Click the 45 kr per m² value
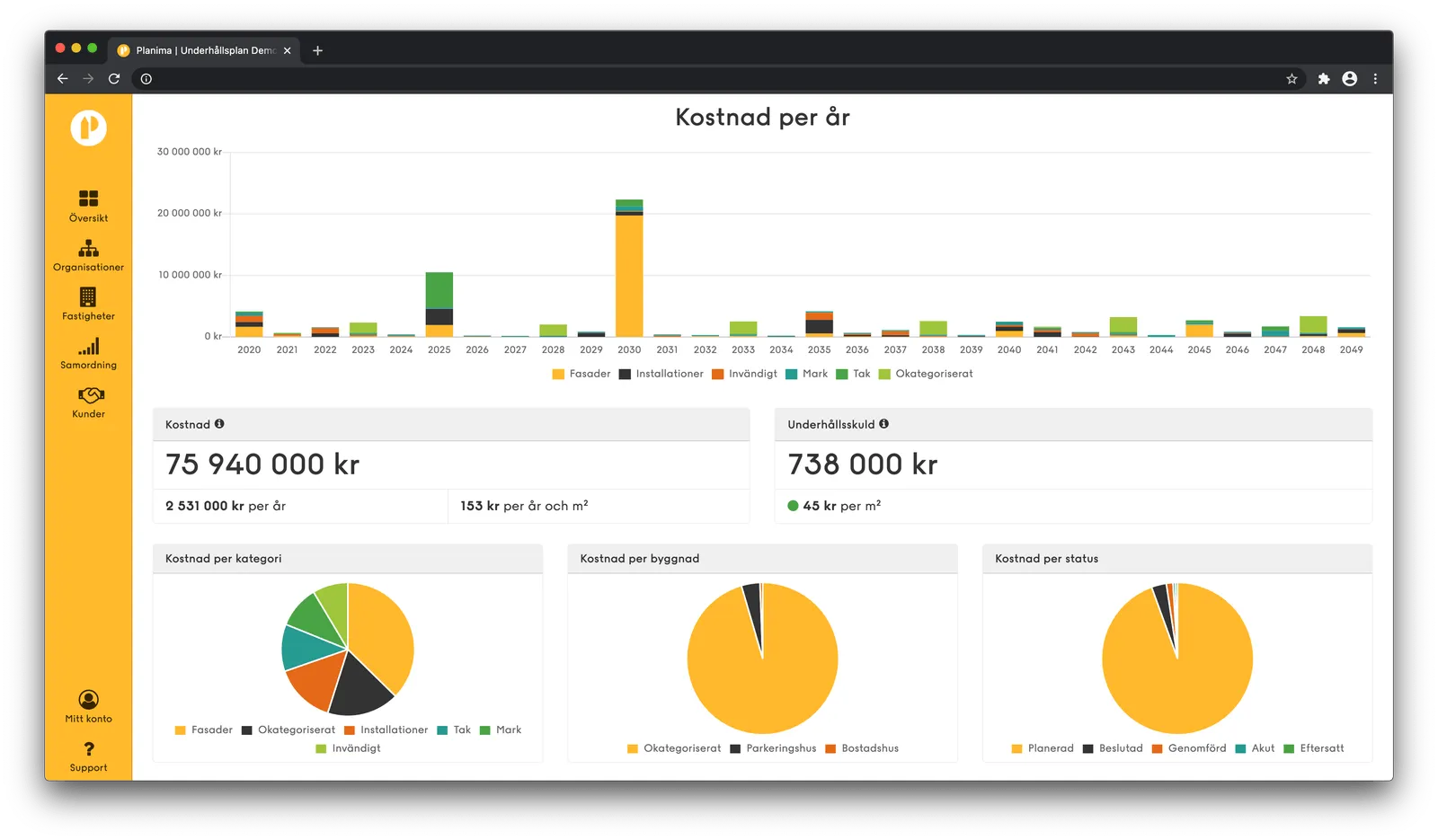 (x=842, y=506)
